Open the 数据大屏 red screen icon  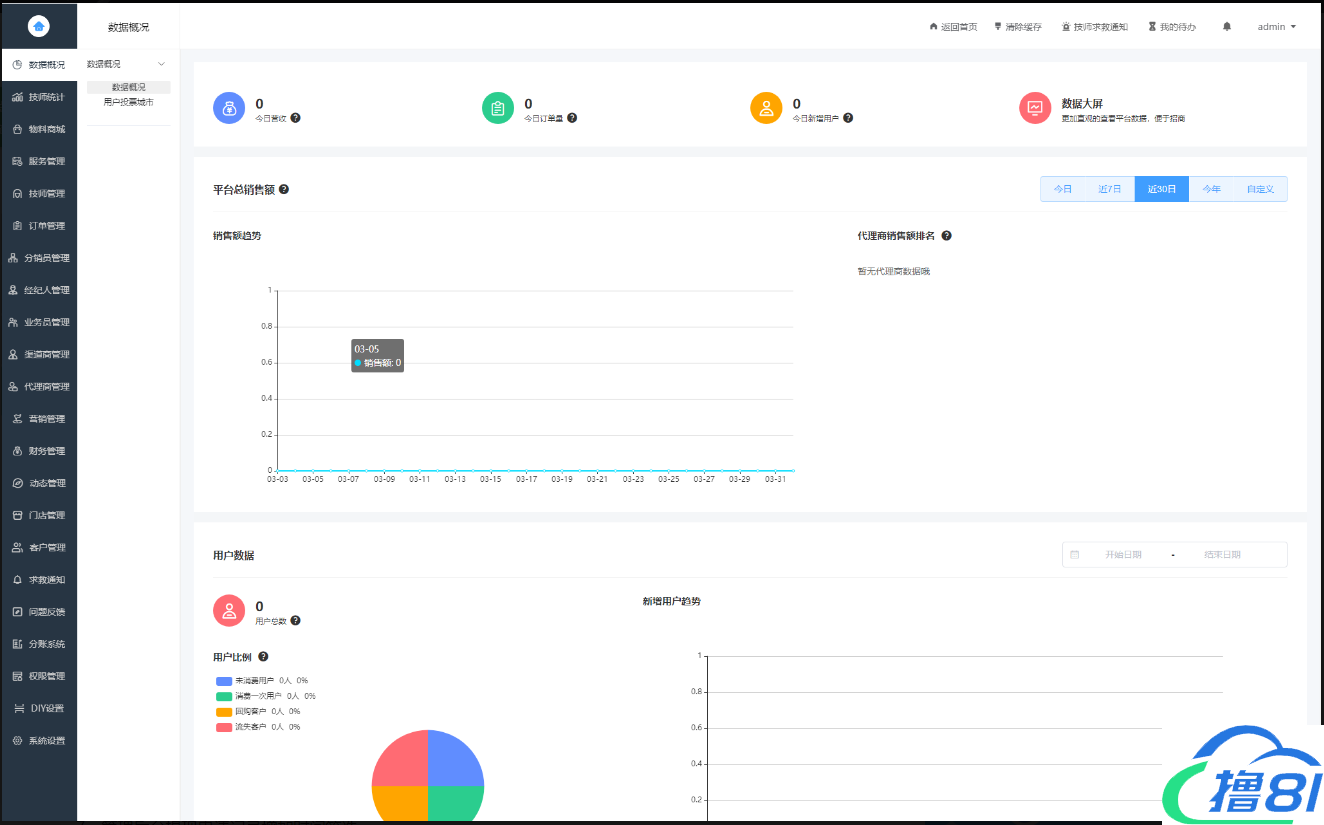(1035, 108)
